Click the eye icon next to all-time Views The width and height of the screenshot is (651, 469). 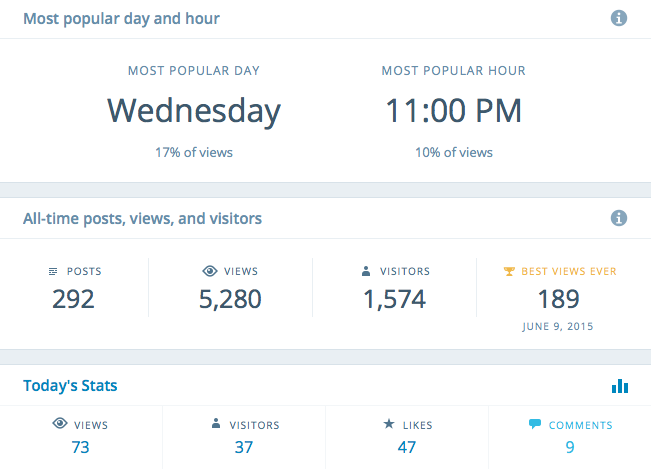[209, 271]
